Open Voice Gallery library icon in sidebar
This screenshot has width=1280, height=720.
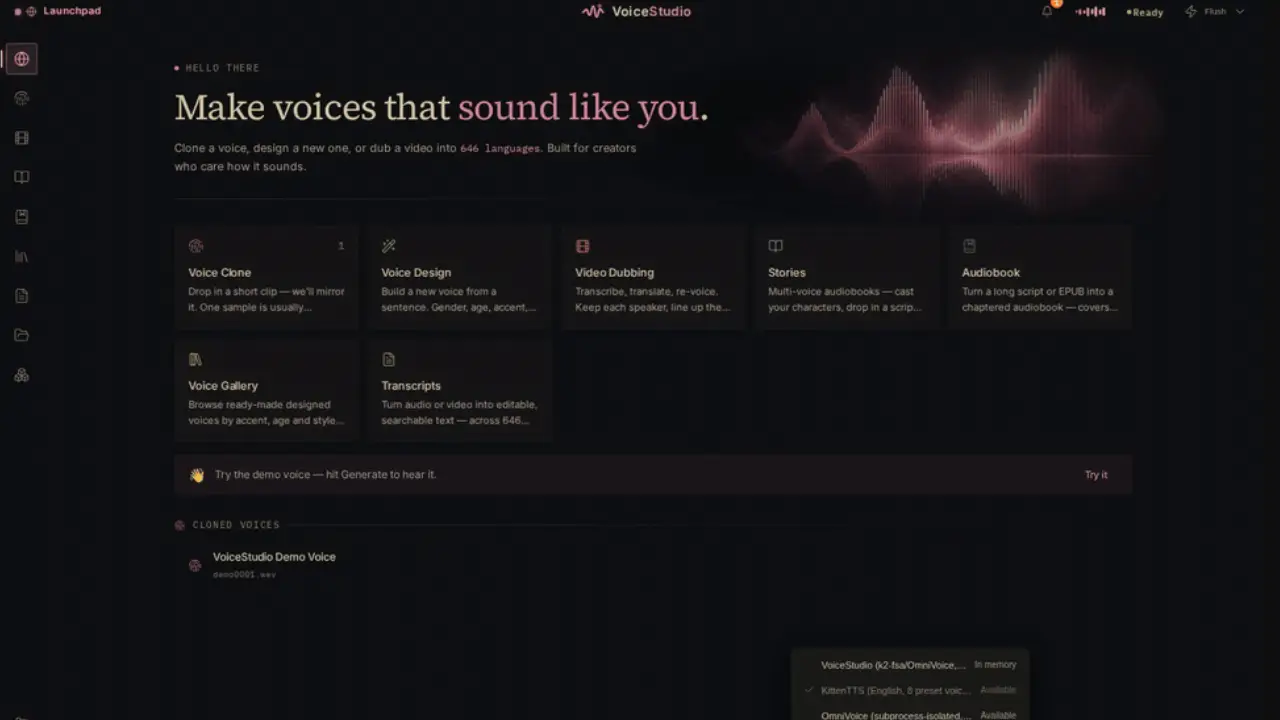click(21, 256)
